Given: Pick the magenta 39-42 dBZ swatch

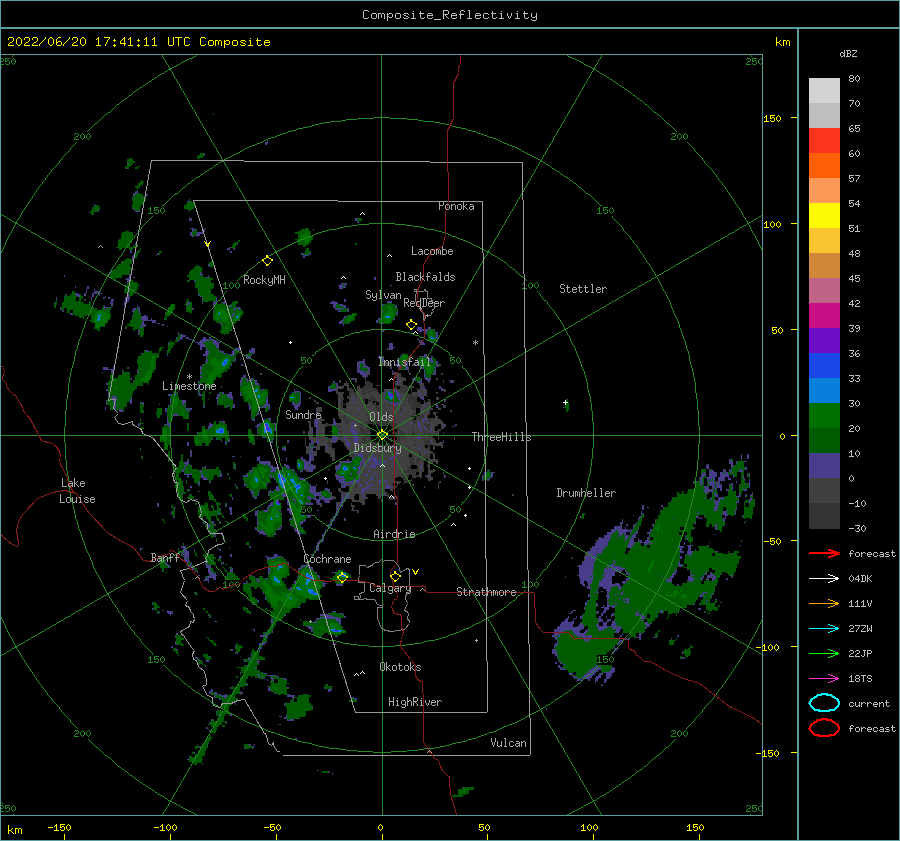Looking at the screenshot, I should 824,316.
